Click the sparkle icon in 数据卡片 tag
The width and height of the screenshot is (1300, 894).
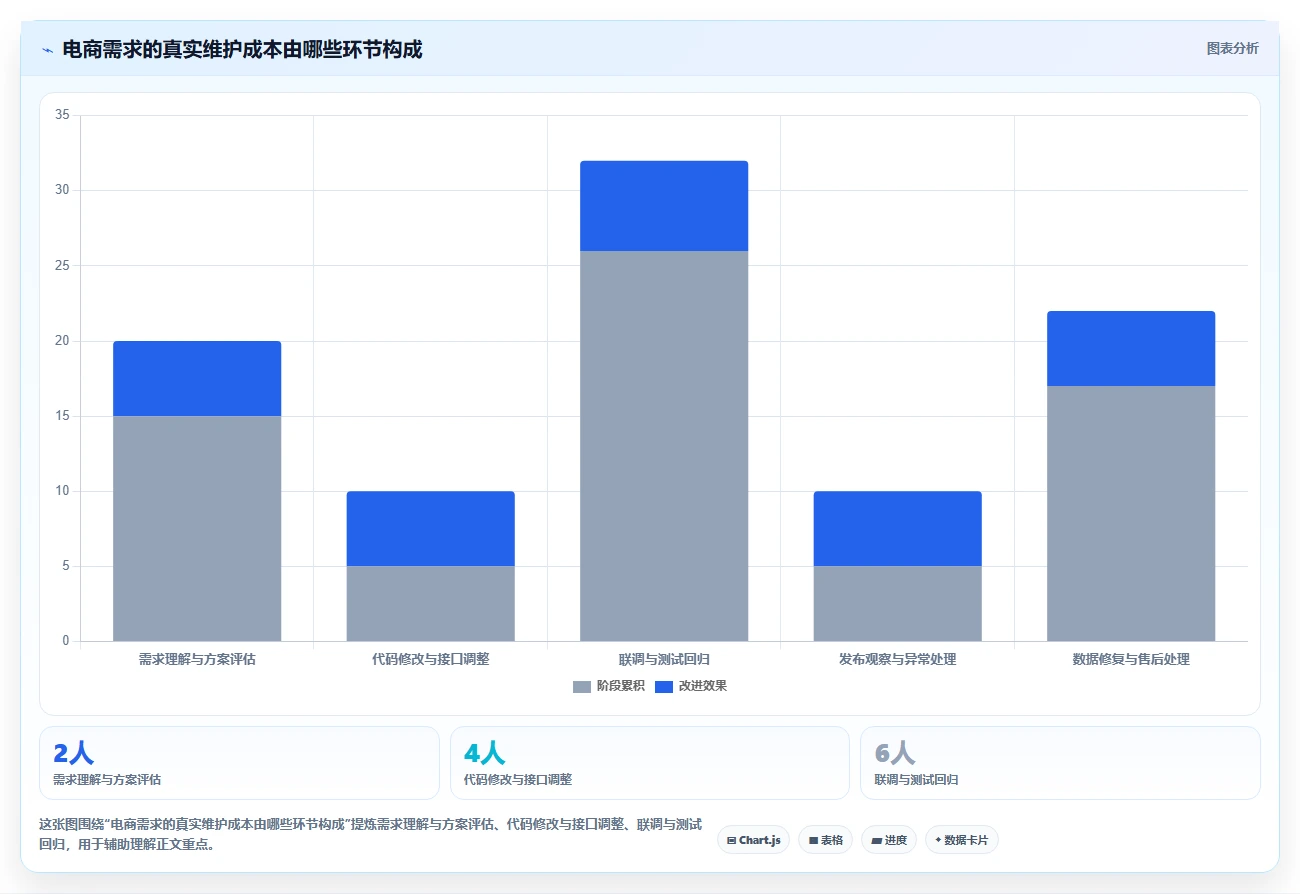pos(938,840)
